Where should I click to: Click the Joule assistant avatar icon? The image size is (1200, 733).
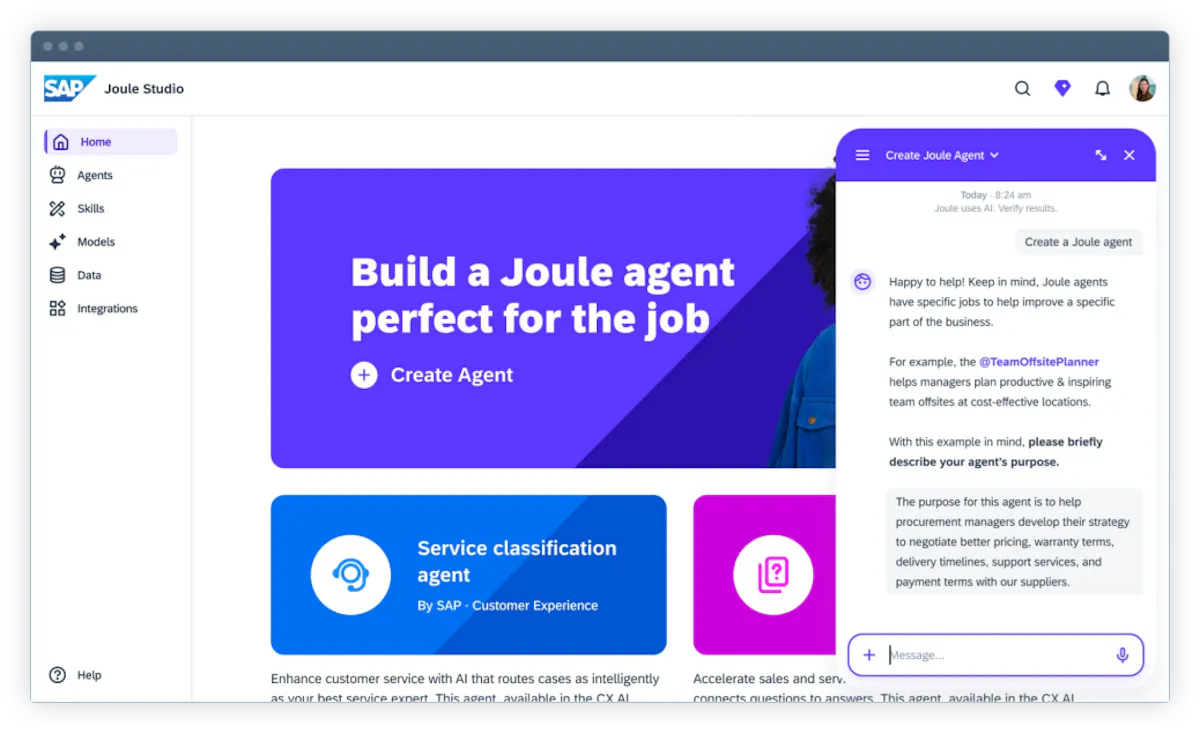click(x=862, y=282)
